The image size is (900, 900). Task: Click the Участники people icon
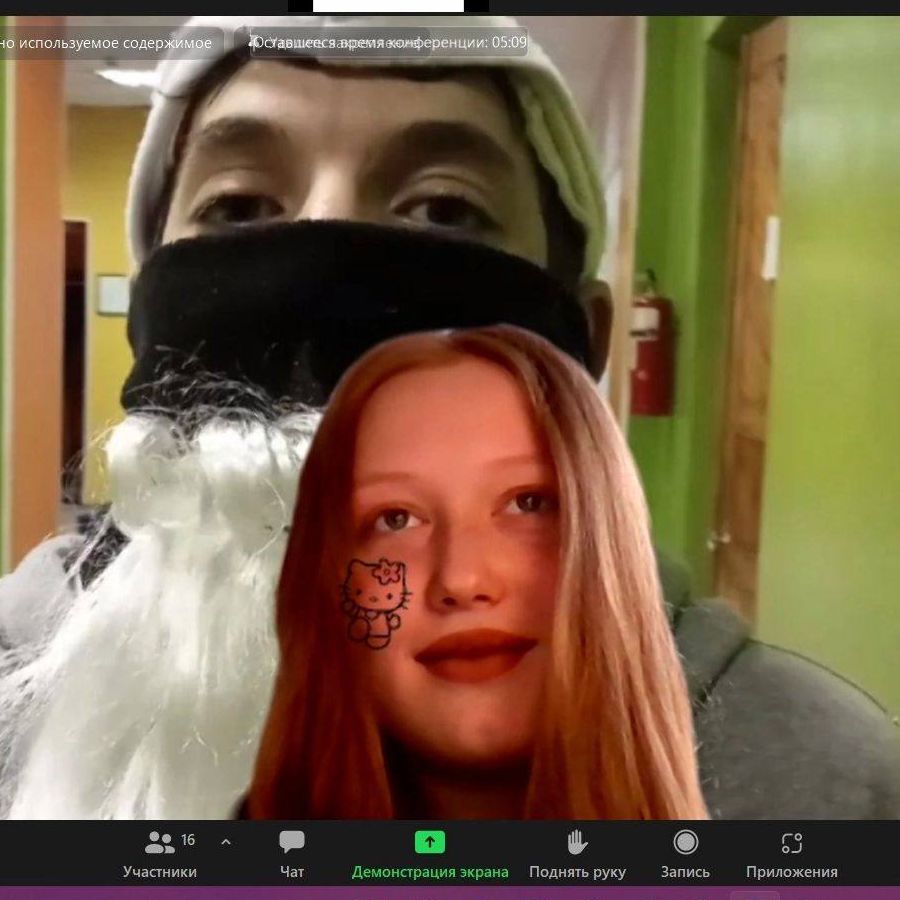coord(159,842)
